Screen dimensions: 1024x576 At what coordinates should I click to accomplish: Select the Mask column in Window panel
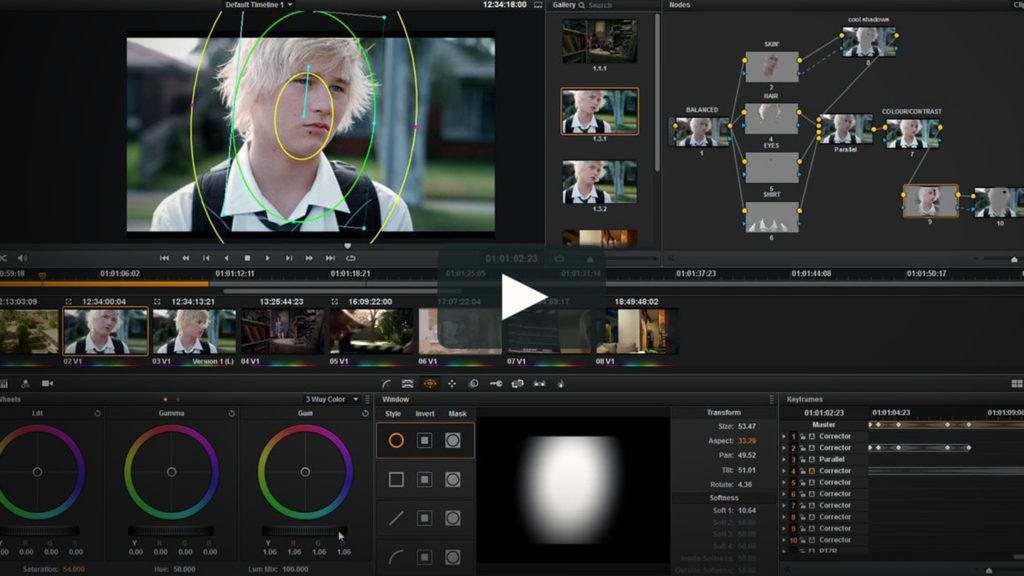(456, 412)
